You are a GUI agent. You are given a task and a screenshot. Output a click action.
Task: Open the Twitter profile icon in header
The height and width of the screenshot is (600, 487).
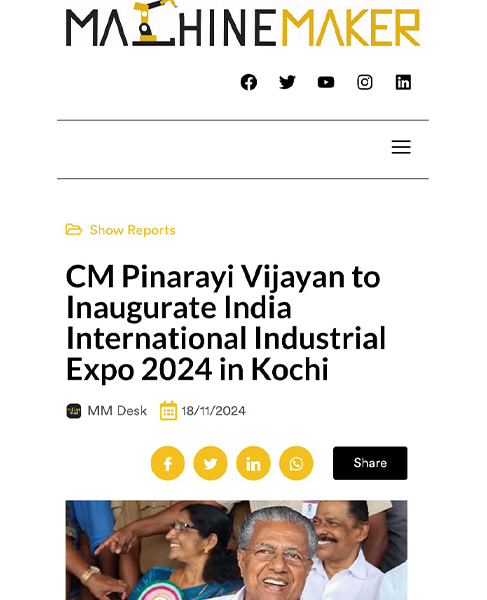coord(287,82)
